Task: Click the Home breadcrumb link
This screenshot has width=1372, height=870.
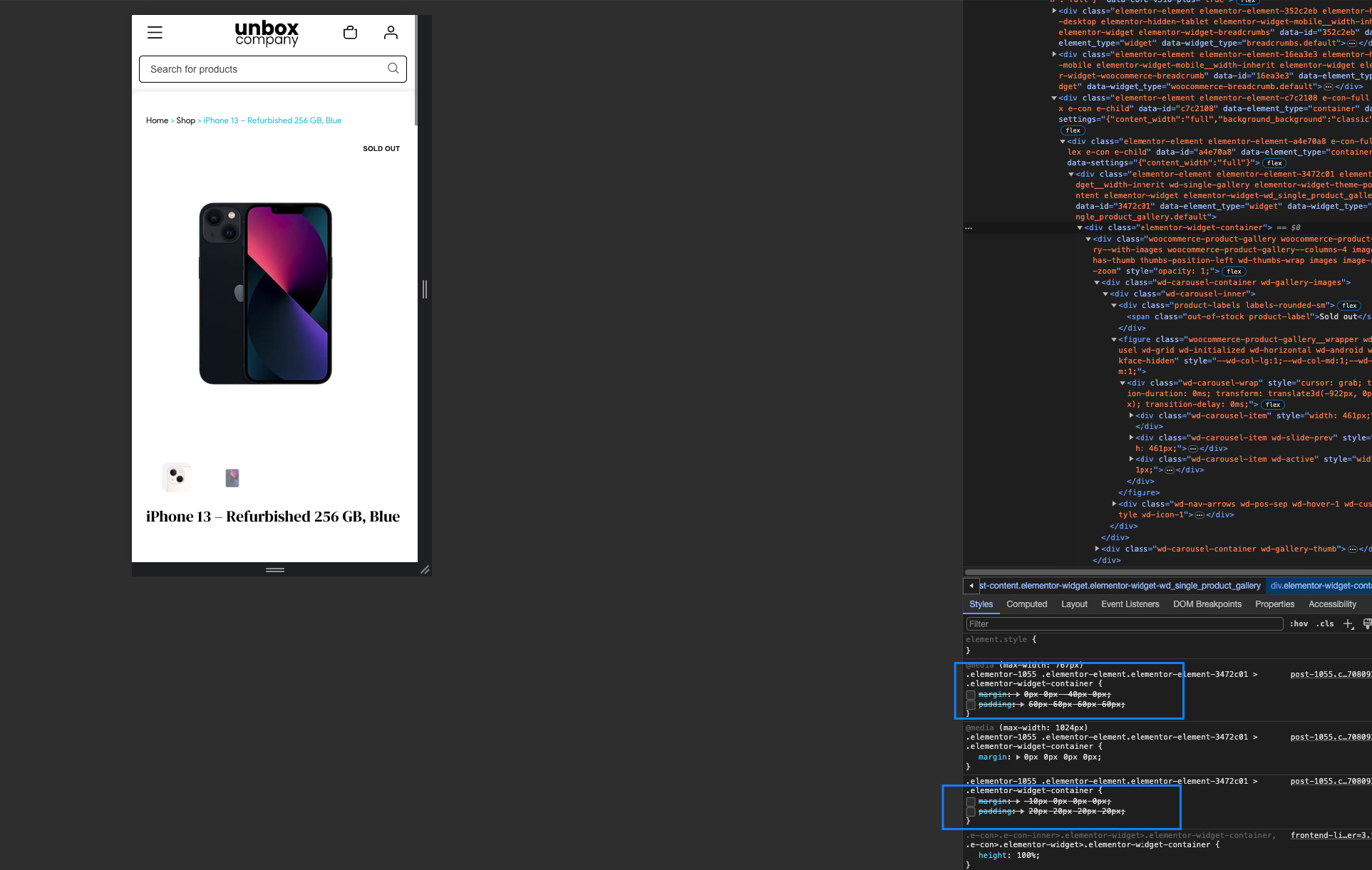Action: click(157, 120)
